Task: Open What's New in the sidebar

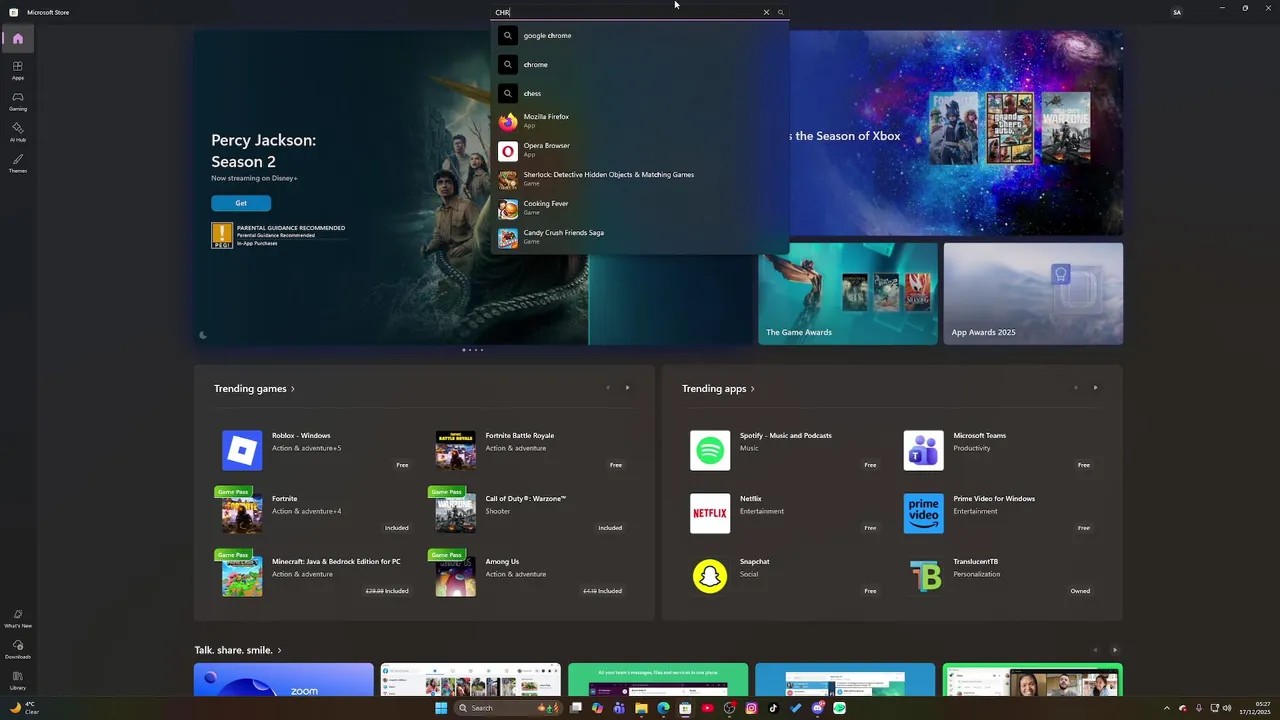Action: tap(17, 618)
